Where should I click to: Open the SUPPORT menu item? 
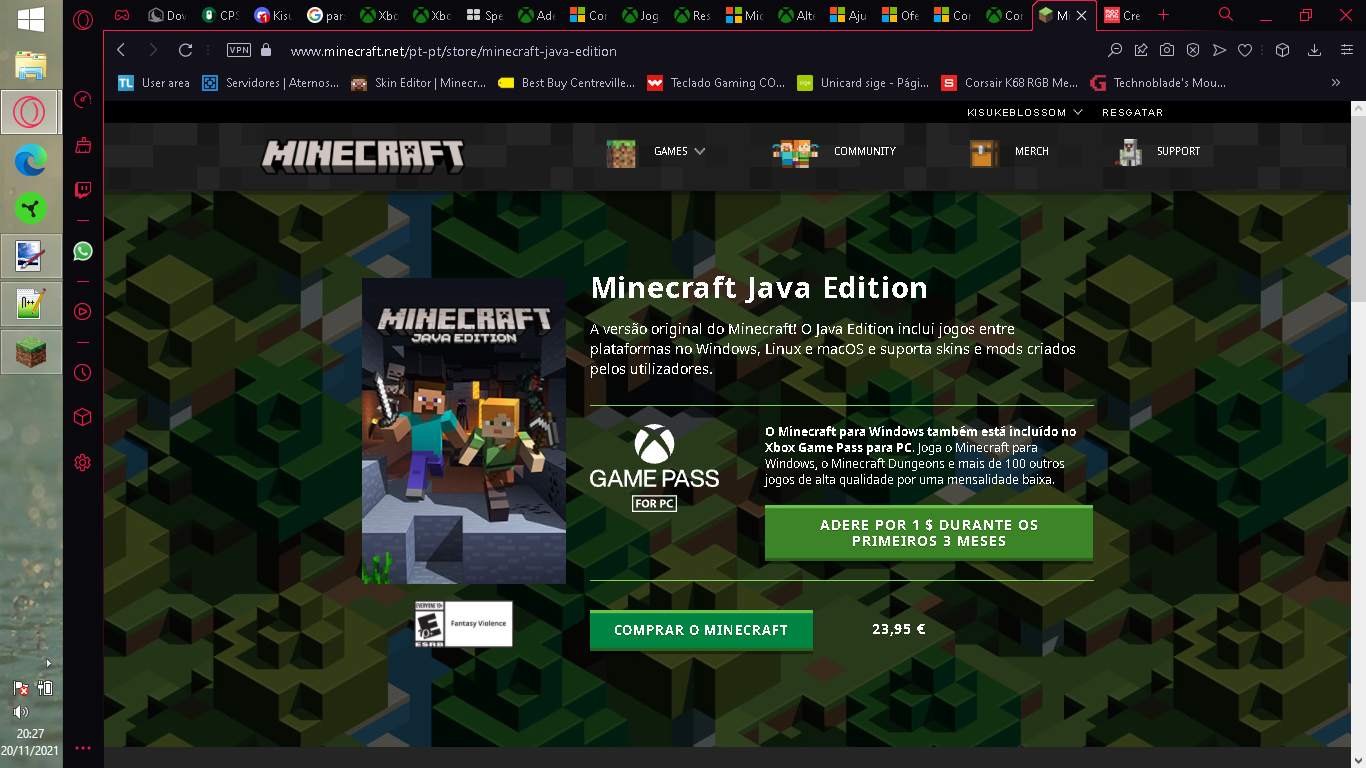[1157, 152]
